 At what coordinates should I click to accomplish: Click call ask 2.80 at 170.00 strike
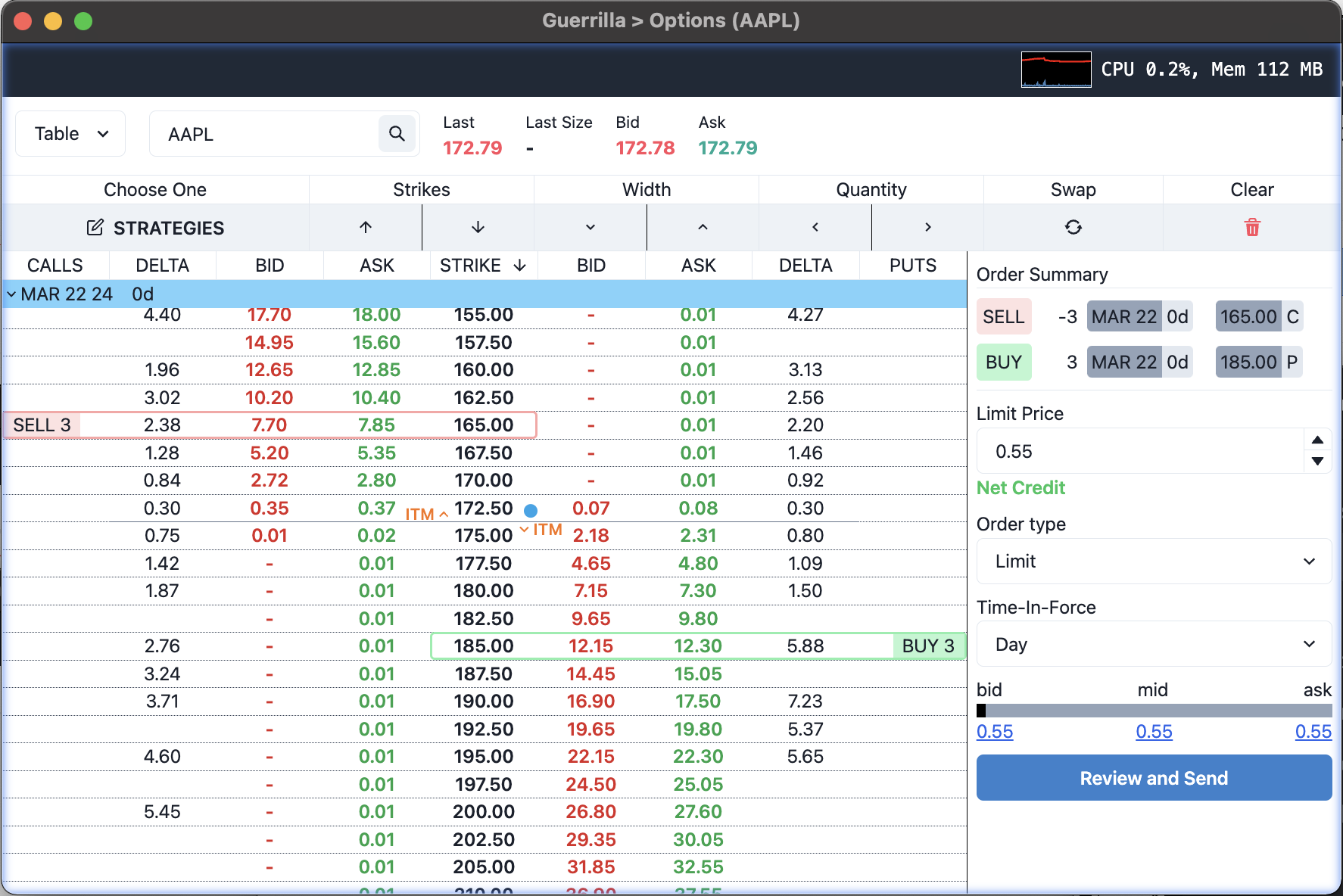click(376, 481)
